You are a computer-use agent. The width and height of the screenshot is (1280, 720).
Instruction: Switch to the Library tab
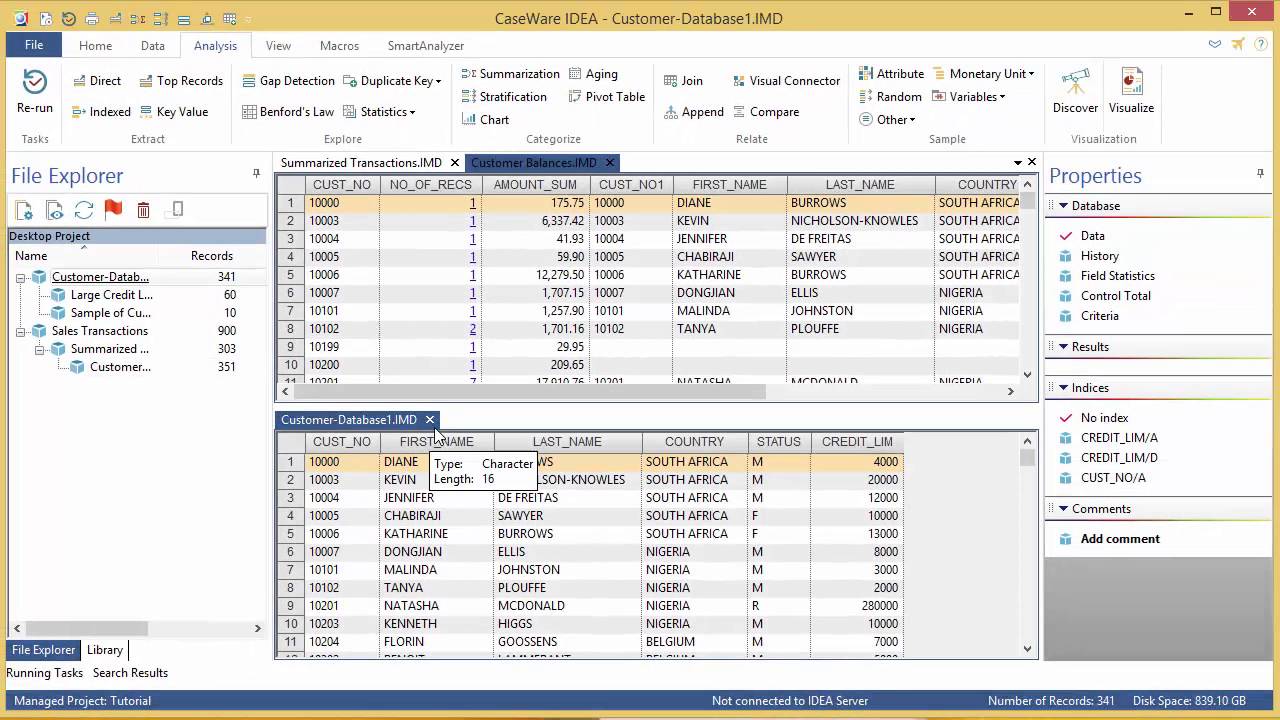105,650
